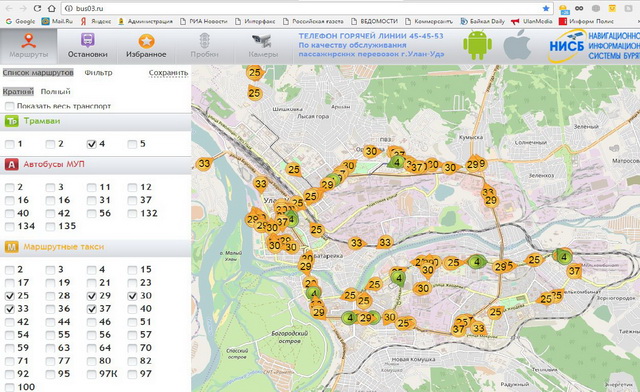Uncheck tram route 4 checkbox
Screen dimensions: 640x392
(x=91, y=144)
